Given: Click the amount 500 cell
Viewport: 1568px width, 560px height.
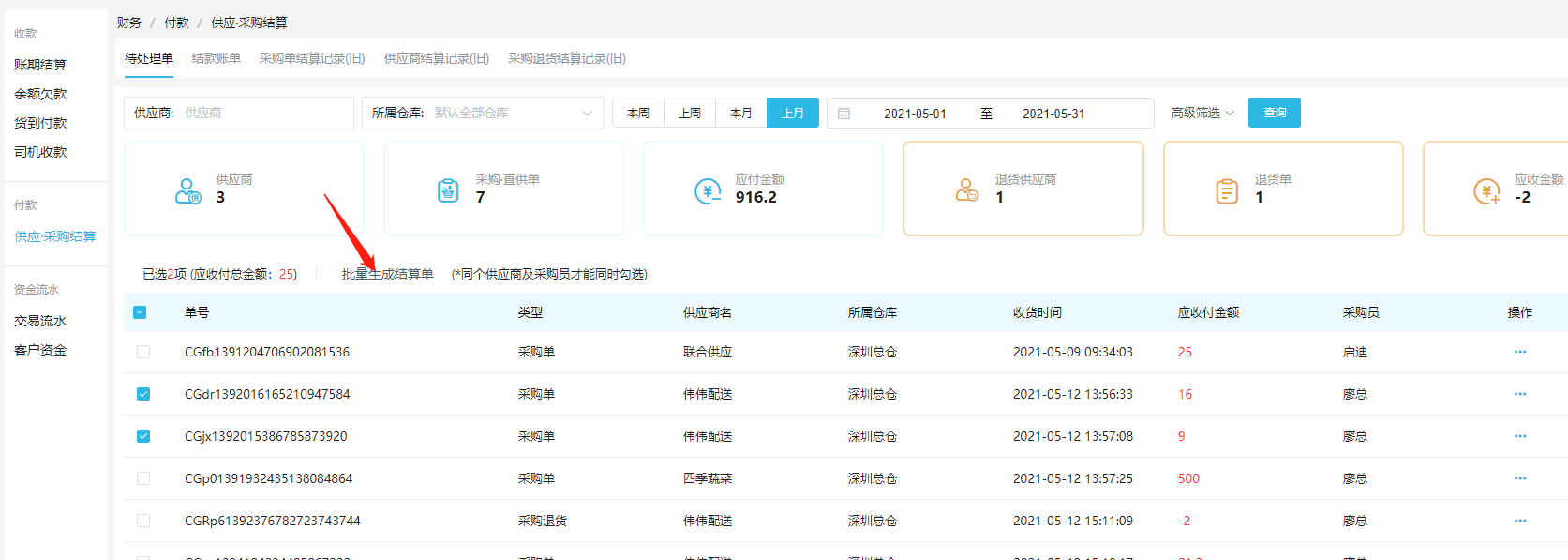Looking at the screenshot, I should point(1188,478).
